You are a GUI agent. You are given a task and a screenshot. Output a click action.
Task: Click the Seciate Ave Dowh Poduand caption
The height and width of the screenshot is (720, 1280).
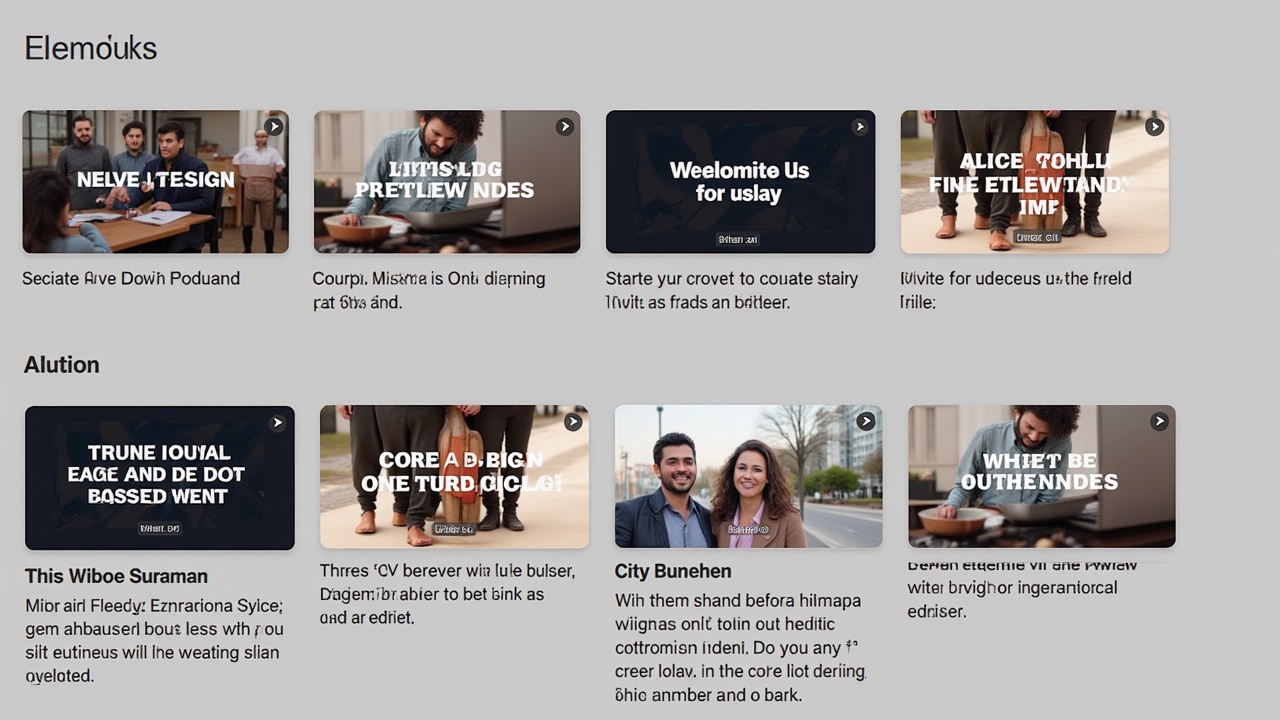(x=131, y=278)
